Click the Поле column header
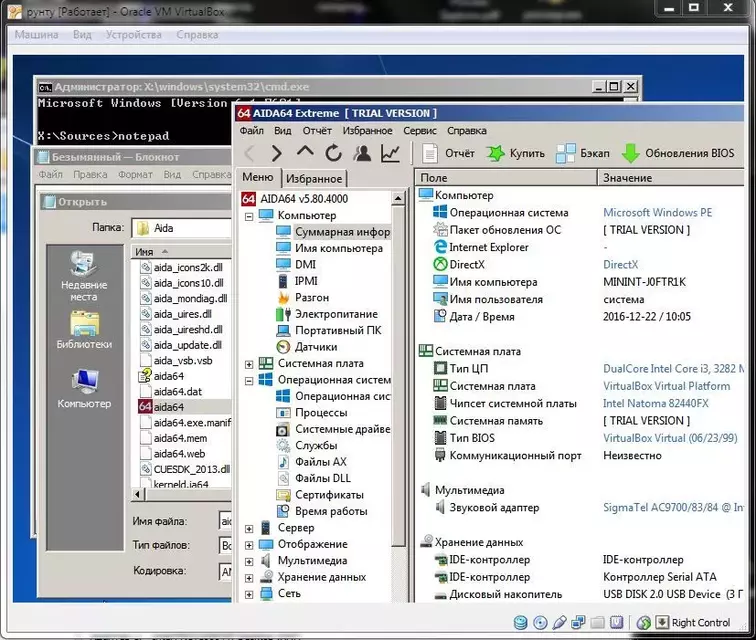This screenshot has height=640, width=756. click(506, 178)
